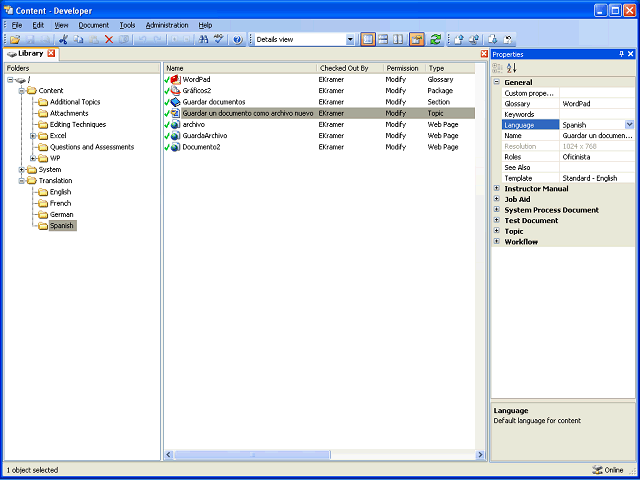640x480 pixels.
Task: Run the ABC spell check tool
Action: [219, 40]
